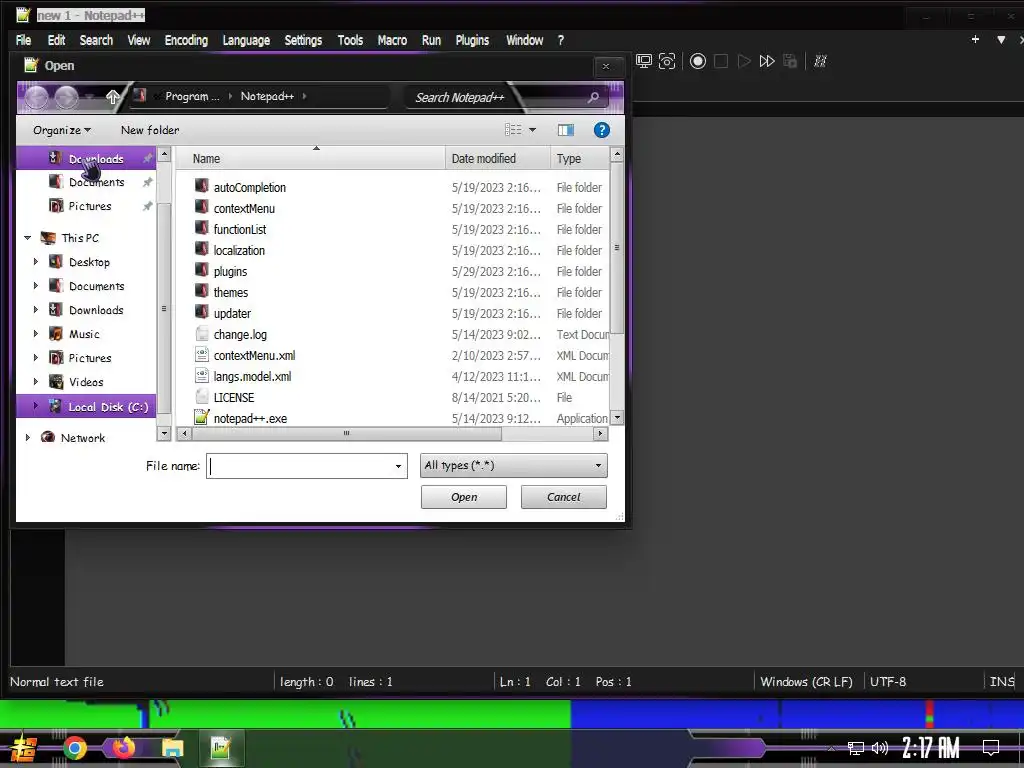
Task: Select Network in the navigation tree
Action: 82,438
